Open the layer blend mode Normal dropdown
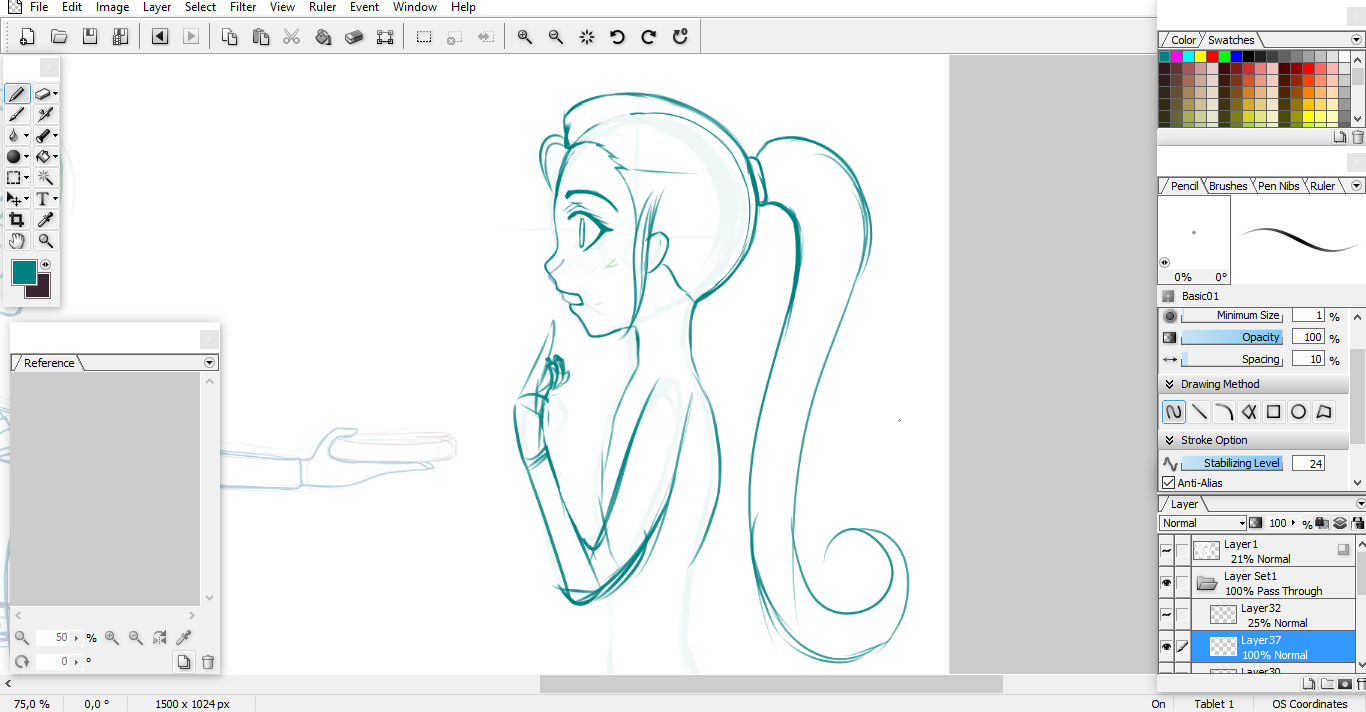Viewport: 1366px width, 712px height. (1203, 523)
